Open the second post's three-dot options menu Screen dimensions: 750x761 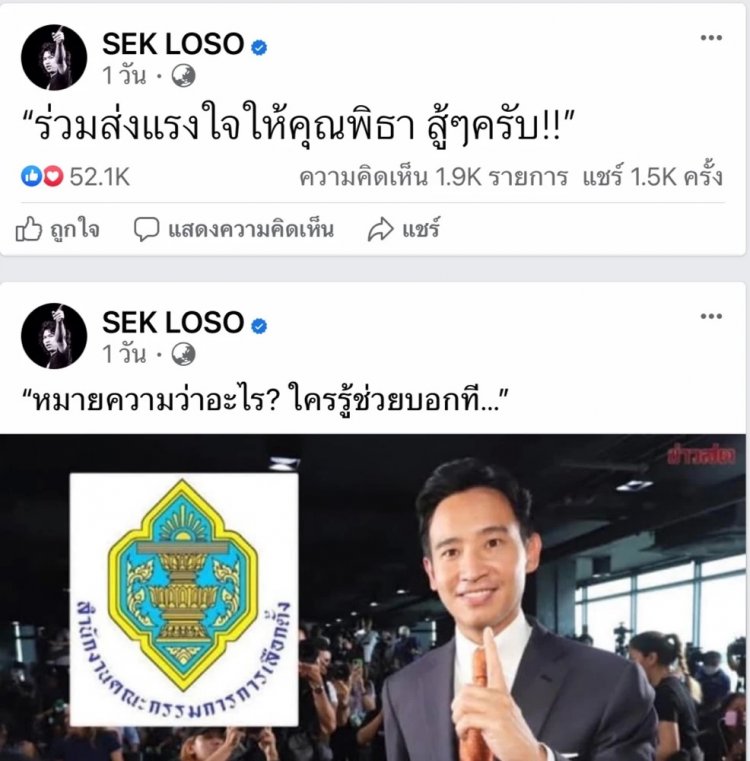point(711,316)
